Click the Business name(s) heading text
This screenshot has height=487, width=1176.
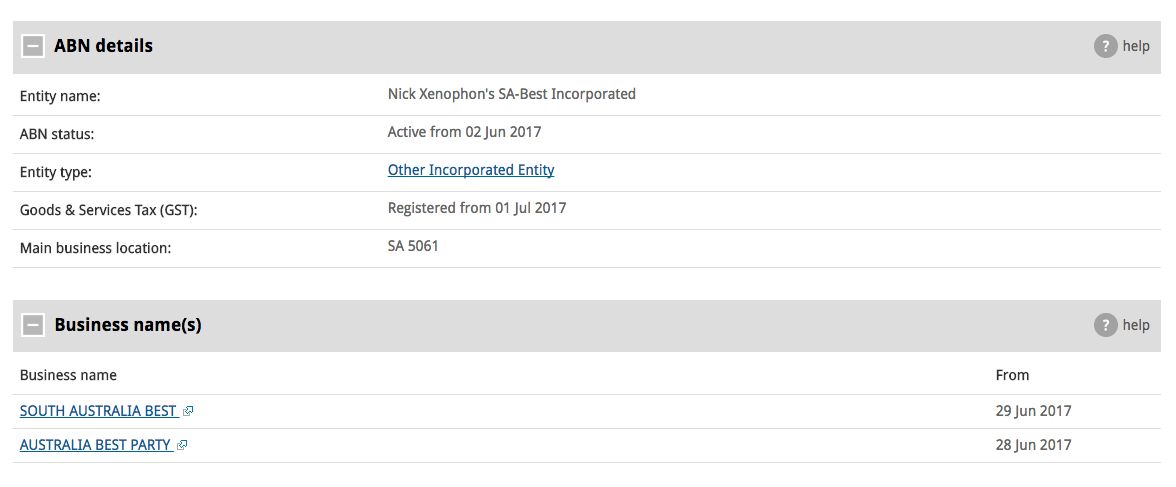tap(128, 326)
